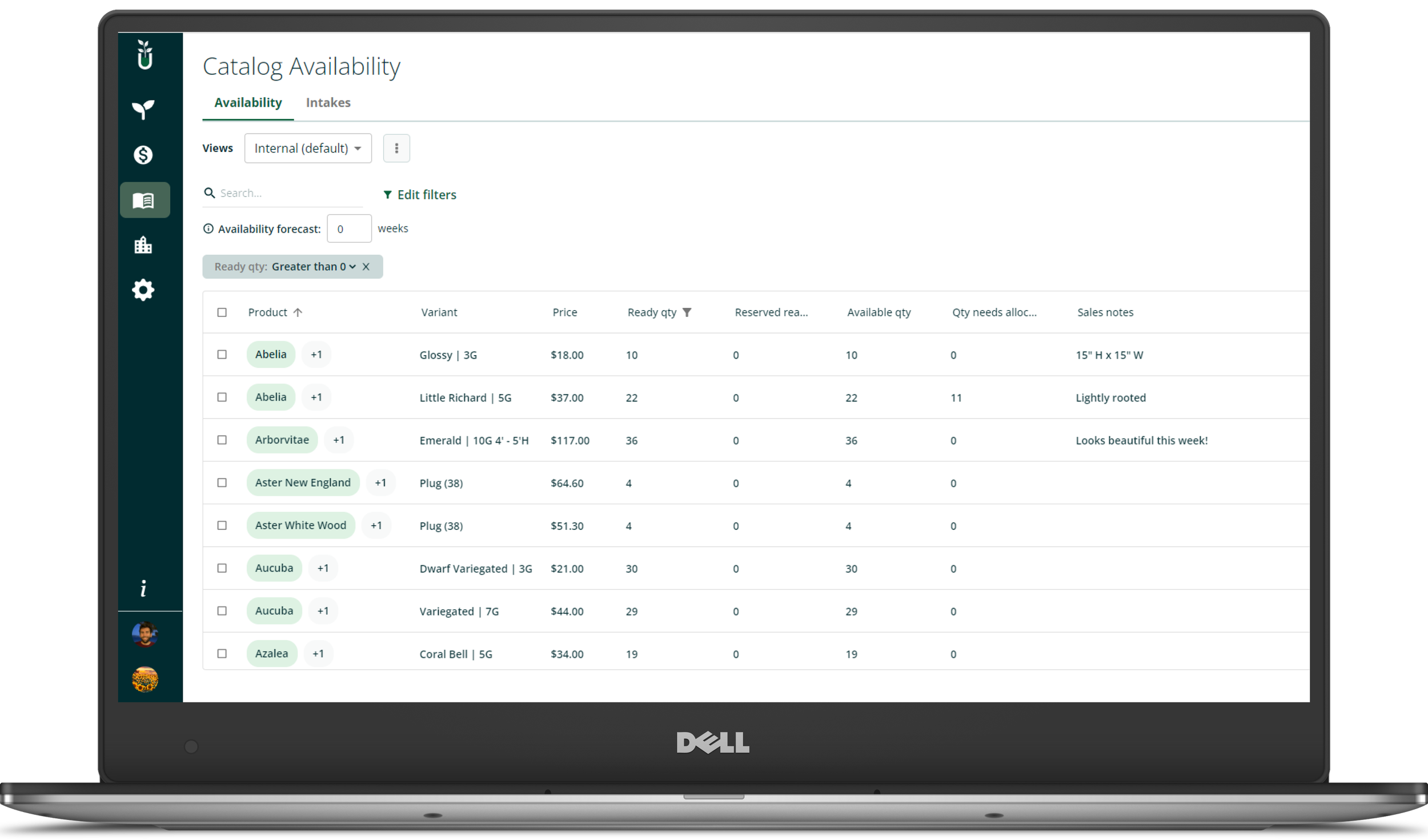The width and height of the screenshot is (1428, 840).
Task: Open the dollar sign sales icon
Action: 143,155
